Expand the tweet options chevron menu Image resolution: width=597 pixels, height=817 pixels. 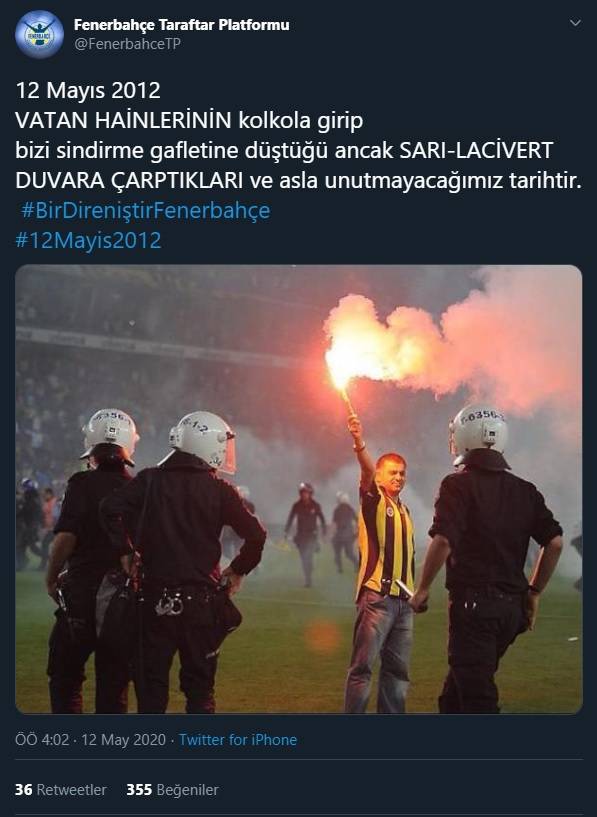click(575, 23)
